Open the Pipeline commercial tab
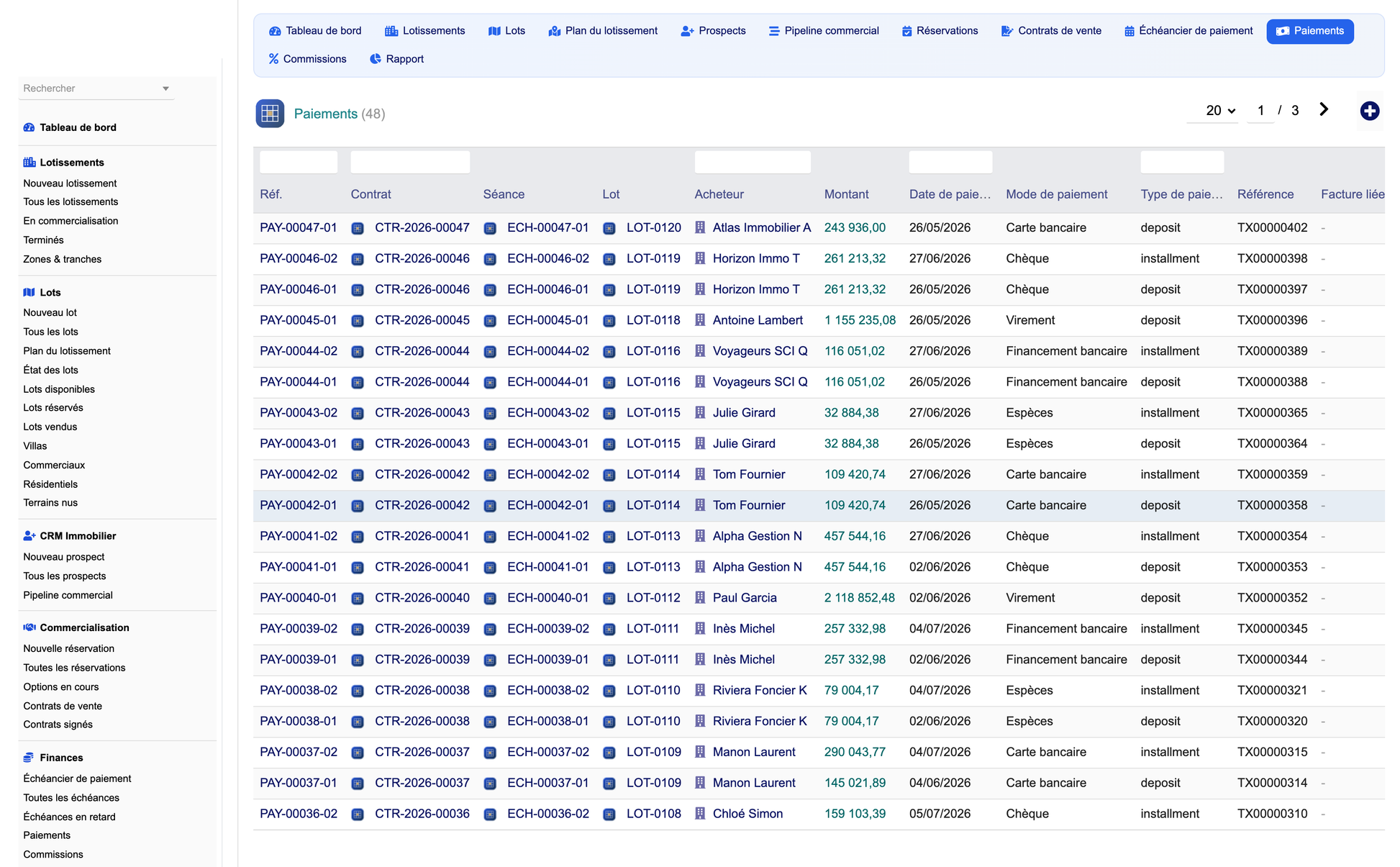 click(824, 31)
